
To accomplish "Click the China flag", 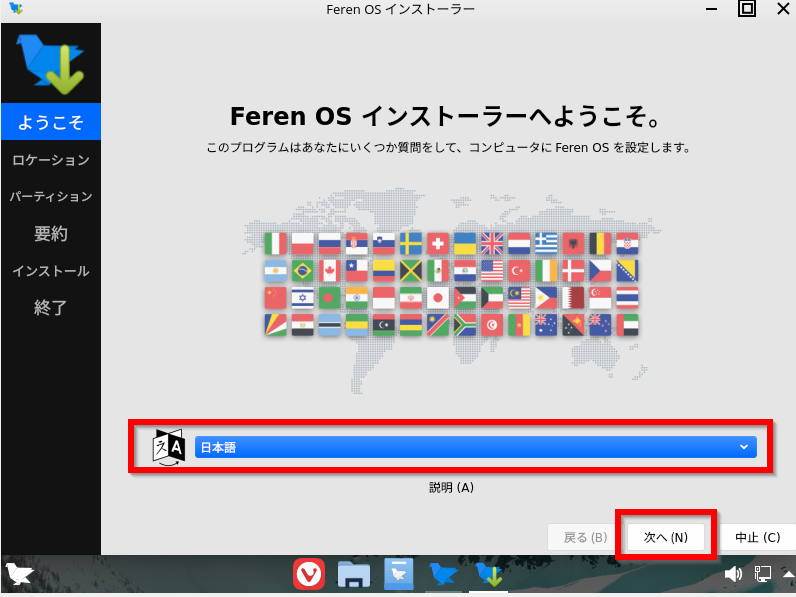I will pos(276,298).
